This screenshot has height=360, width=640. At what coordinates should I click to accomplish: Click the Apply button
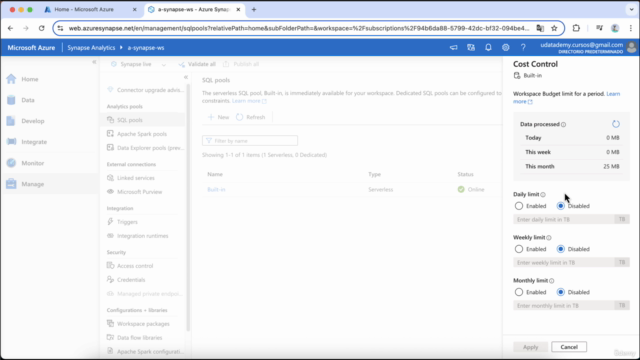tap(531, 347)
